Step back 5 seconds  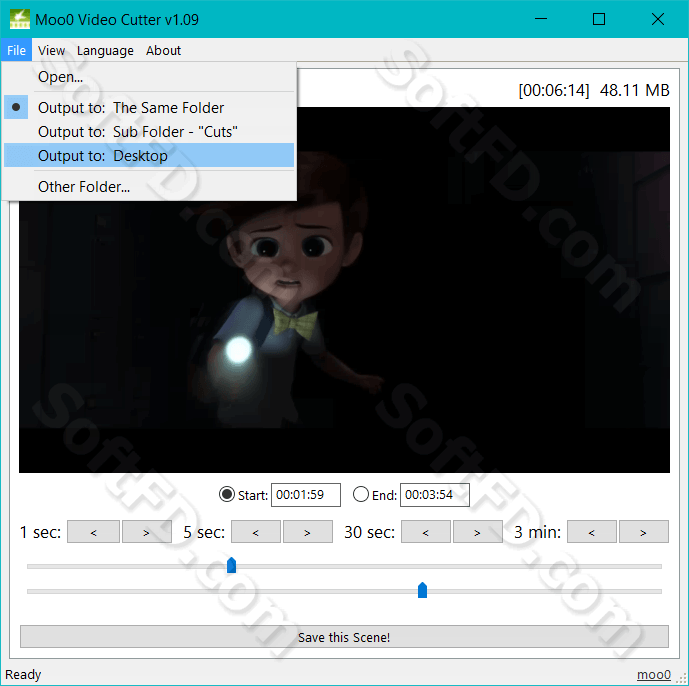pos(256,532)
